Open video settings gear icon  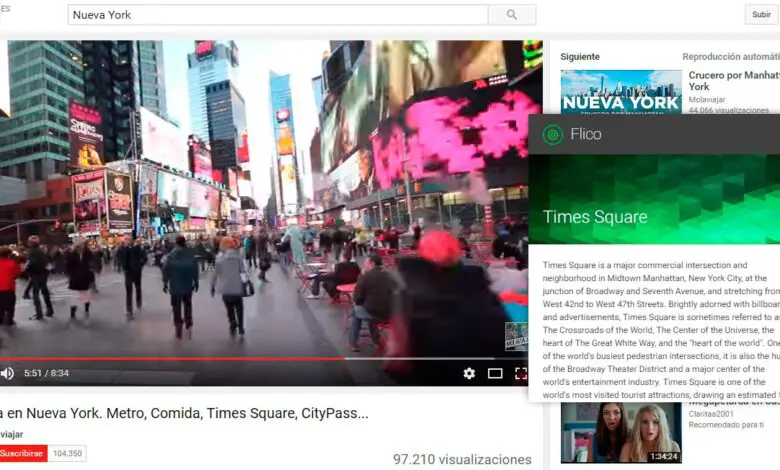pyautogui.click(x=469, y=373)
